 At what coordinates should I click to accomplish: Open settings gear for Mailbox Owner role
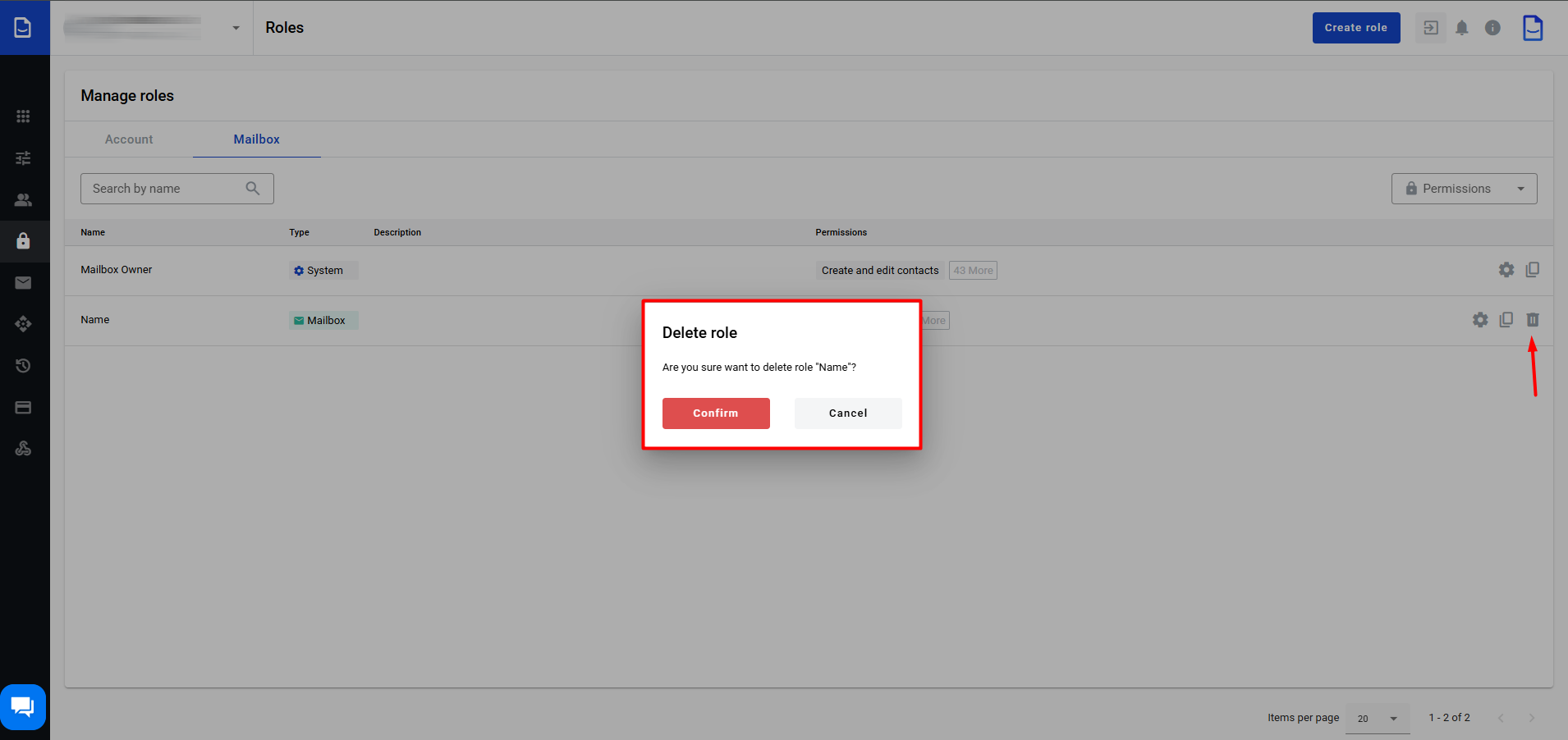(1506, 270)
